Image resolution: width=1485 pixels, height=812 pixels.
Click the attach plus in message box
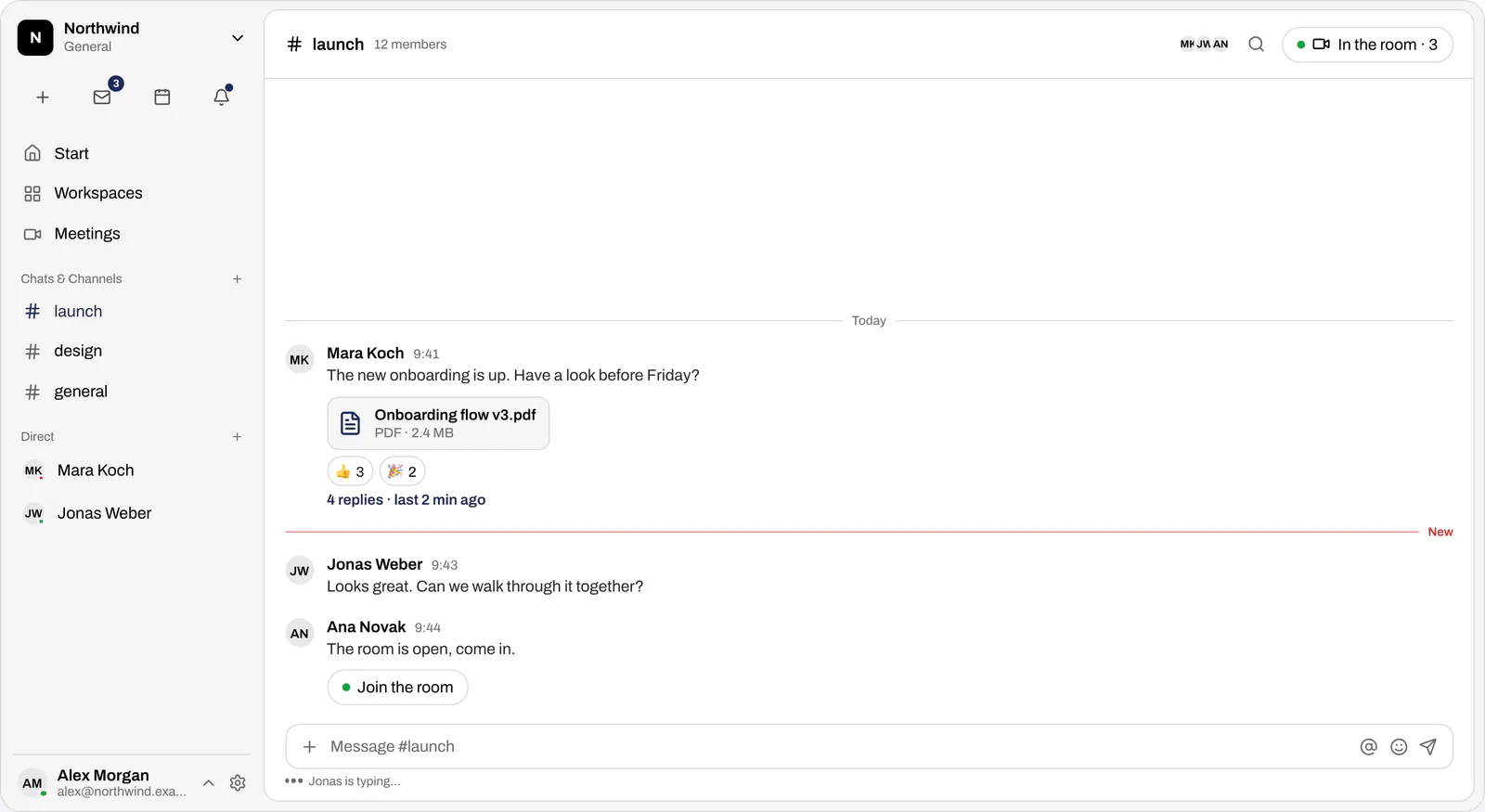click(310, 747)
